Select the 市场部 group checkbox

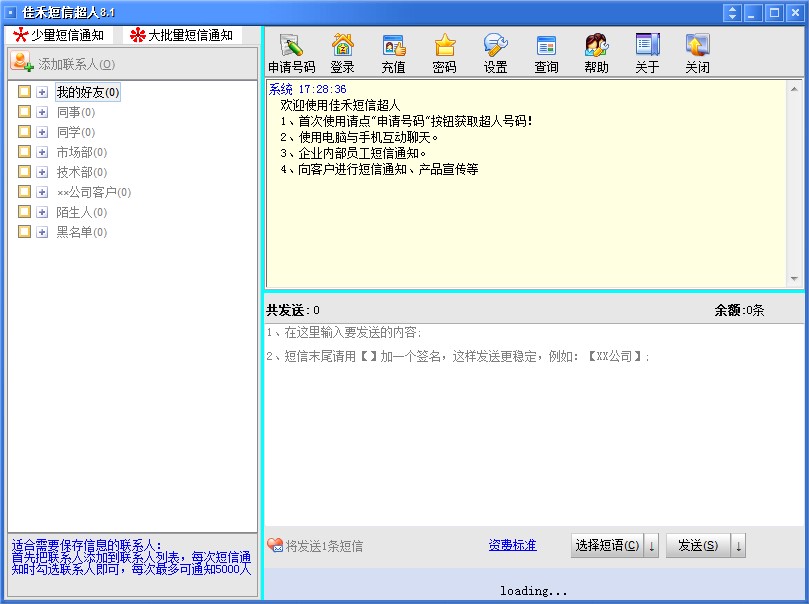click(25, 151)
